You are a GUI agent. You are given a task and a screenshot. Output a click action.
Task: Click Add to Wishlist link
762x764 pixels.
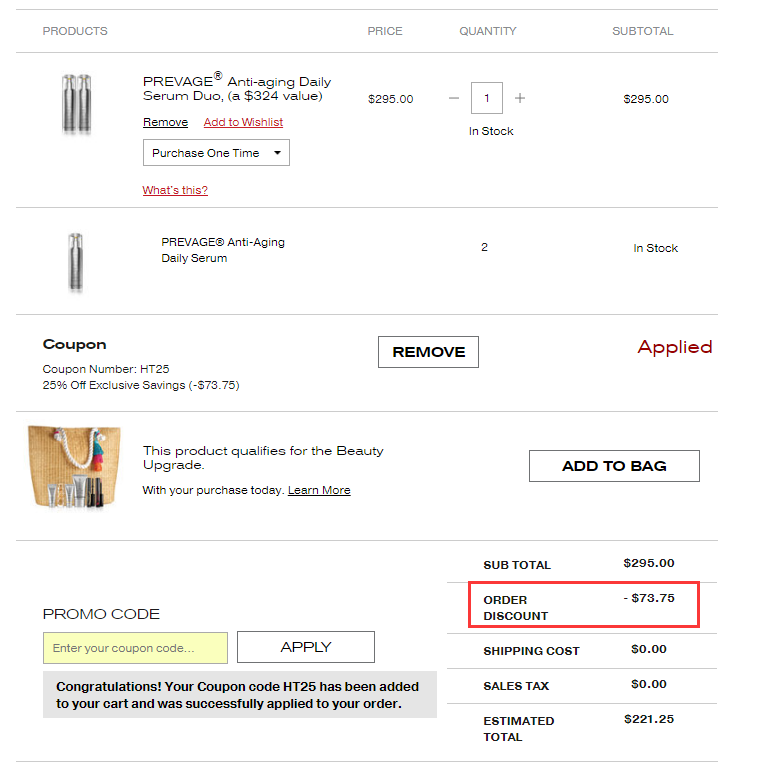click(243, 122)
